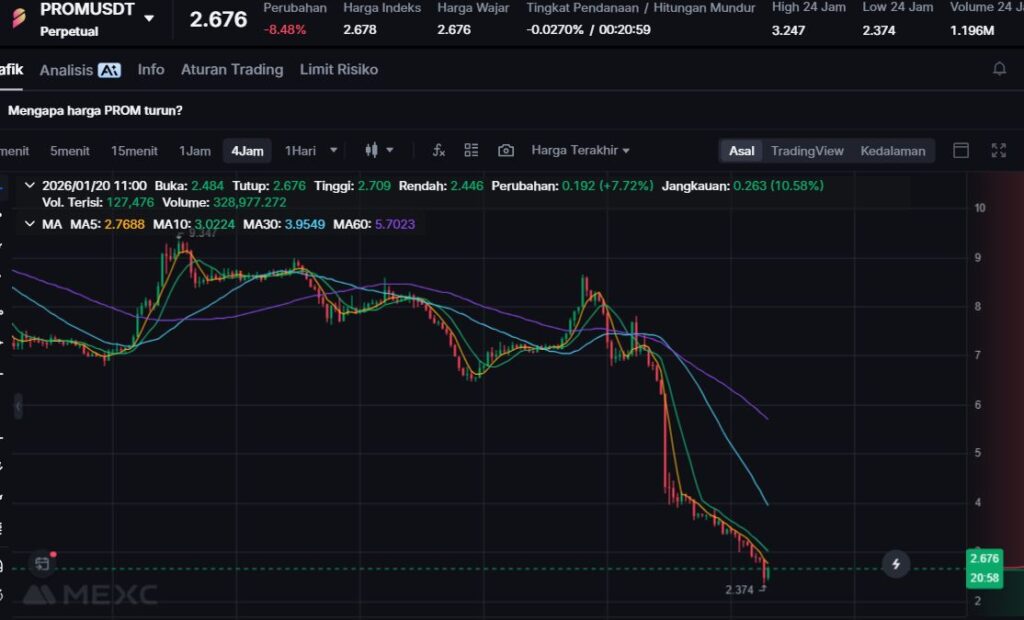Click the panel layout window icon
1024x620 pixels.
[x=961, y=151]
